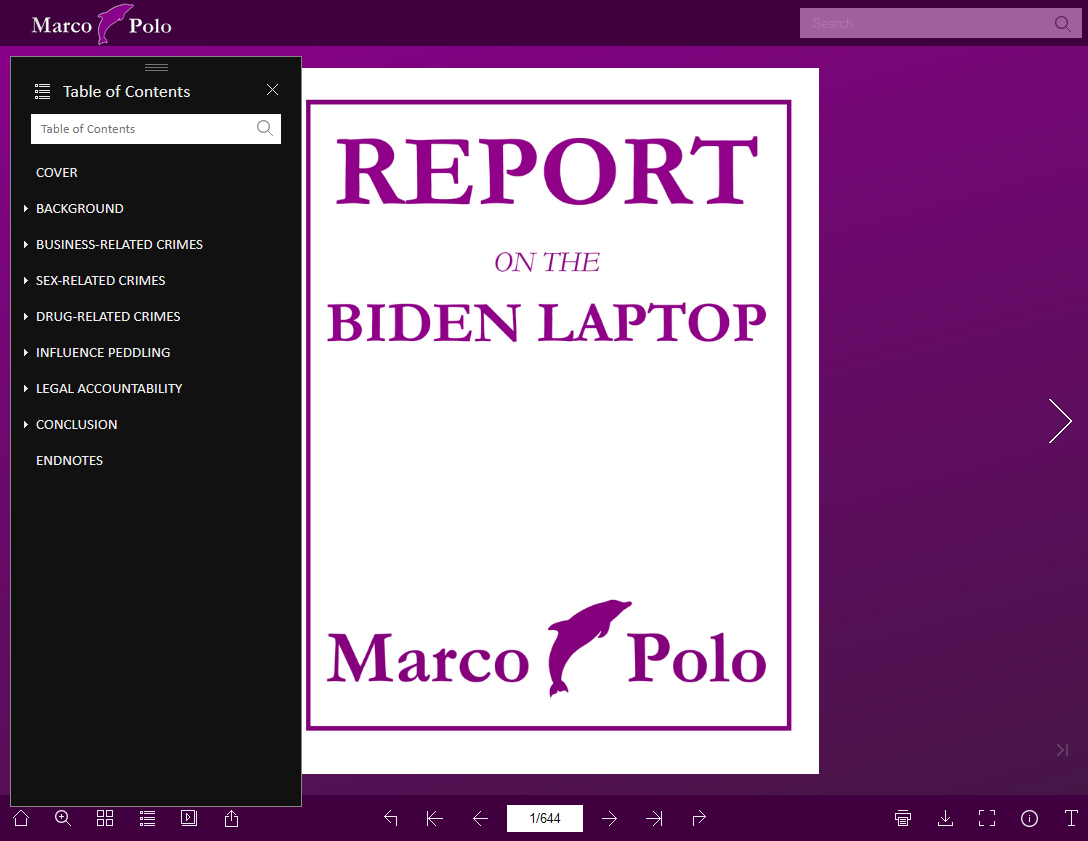Open the info (about) icon

click(x=1029, y=819)
